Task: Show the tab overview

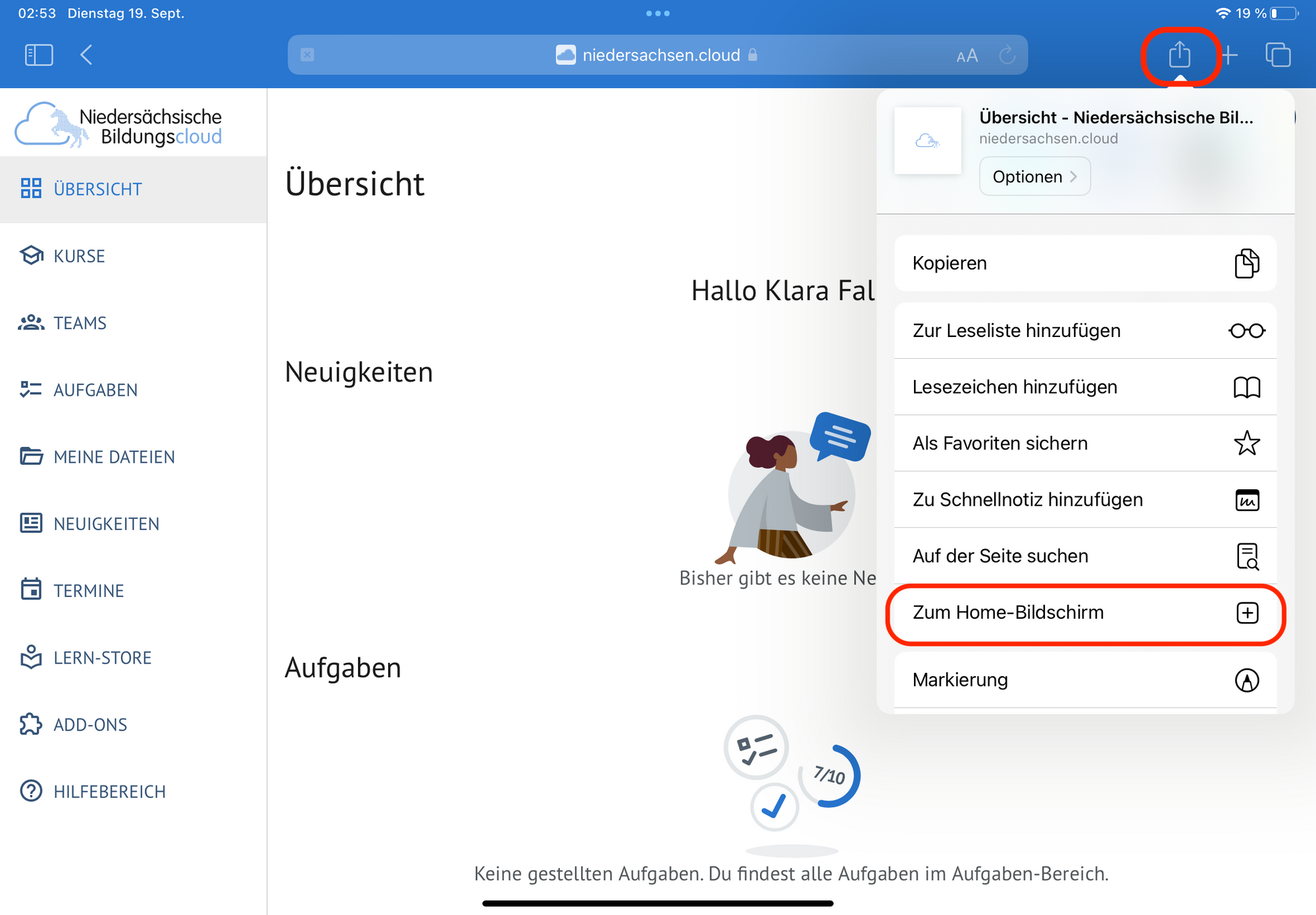Action: pyautogui.click(x=1278, y=55)
